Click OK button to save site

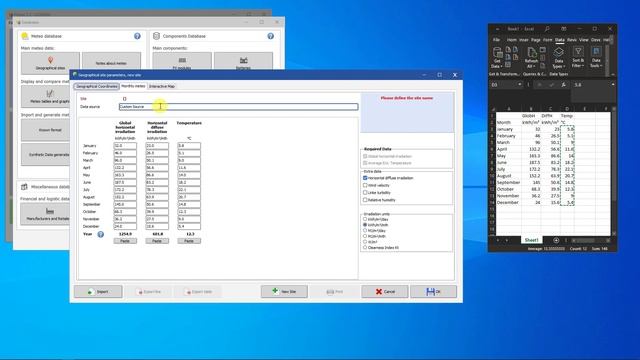click(x=433, y=291)
